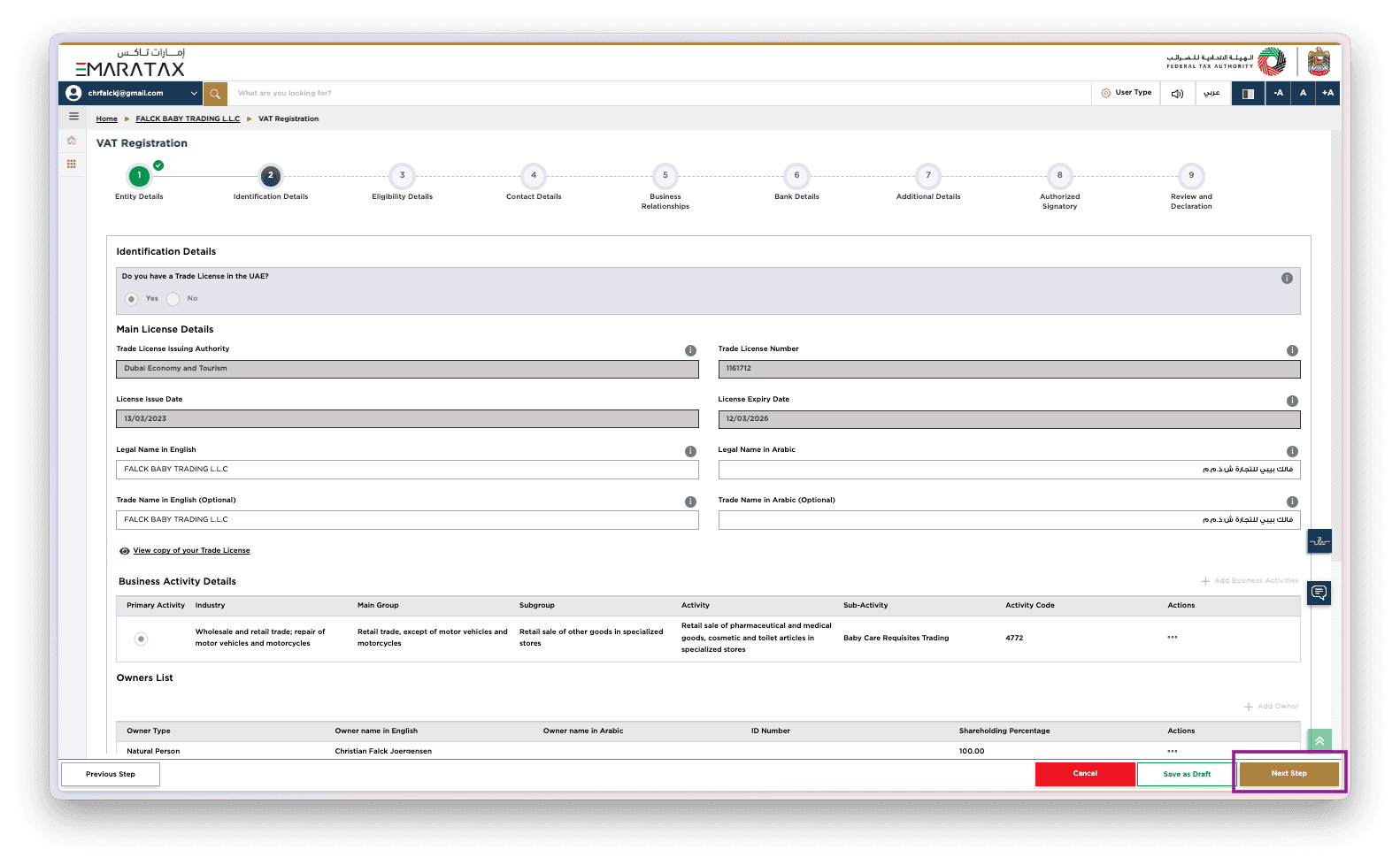Image resolution: width=1400 pixels, height=865 pixels.
Task: Click the Next Step button
Action: 1289,774
